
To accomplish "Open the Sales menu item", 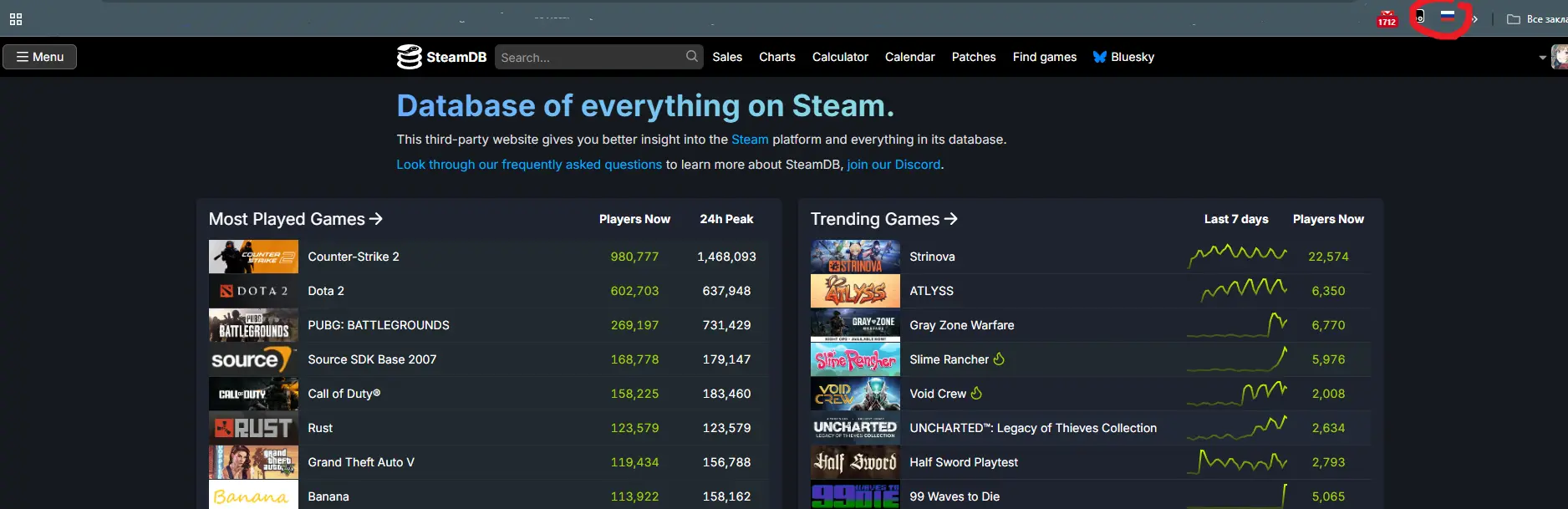I will [727, 57].
